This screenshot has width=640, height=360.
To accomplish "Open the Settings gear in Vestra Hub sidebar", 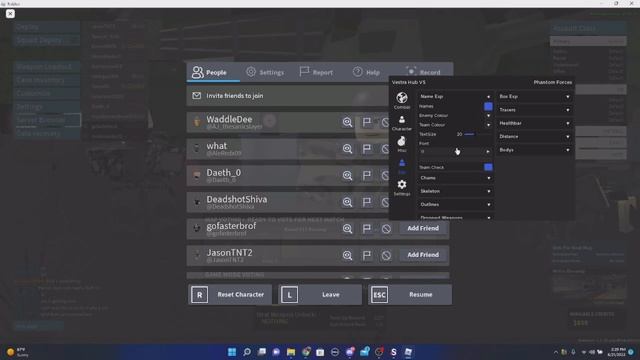I will (x=402, y=187).
